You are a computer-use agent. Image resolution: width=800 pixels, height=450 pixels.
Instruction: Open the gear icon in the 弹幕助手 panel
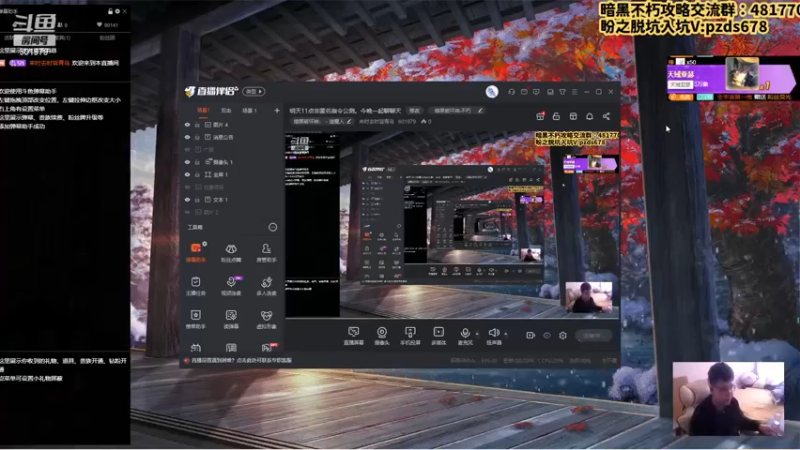click(117, 11)
